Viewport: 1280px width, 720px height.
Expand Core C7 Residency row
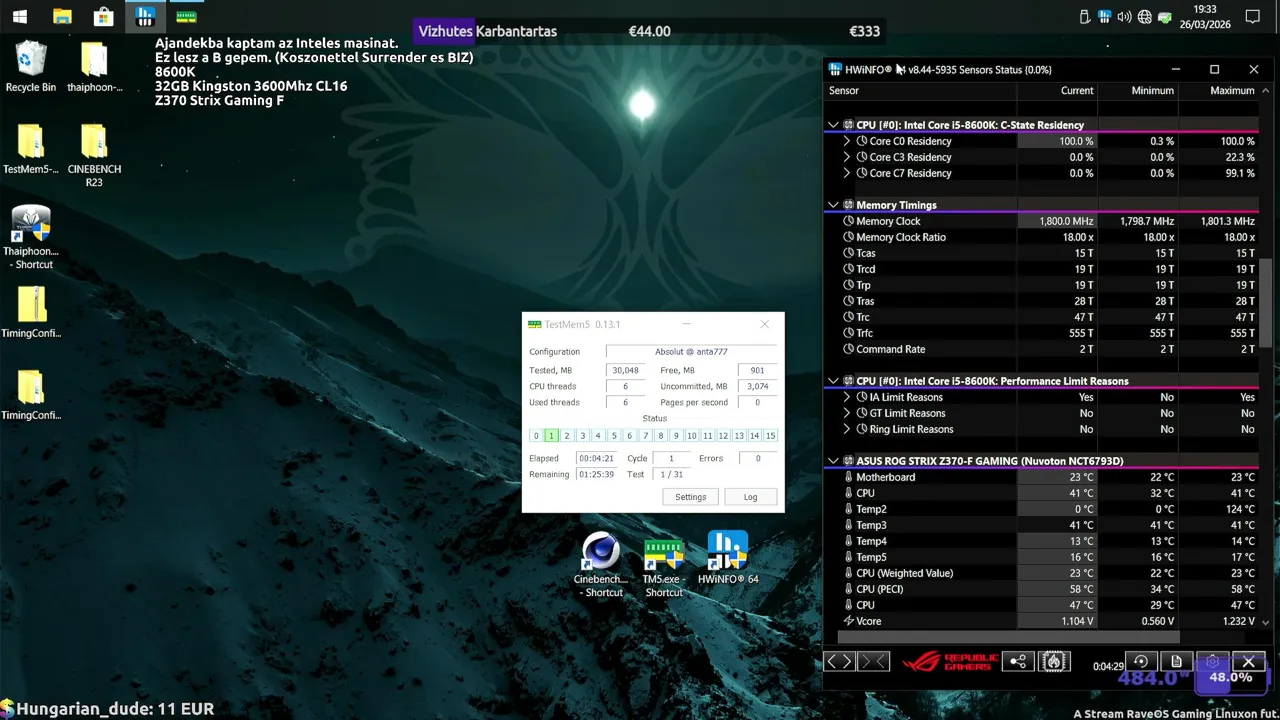[x=847, y=173]
